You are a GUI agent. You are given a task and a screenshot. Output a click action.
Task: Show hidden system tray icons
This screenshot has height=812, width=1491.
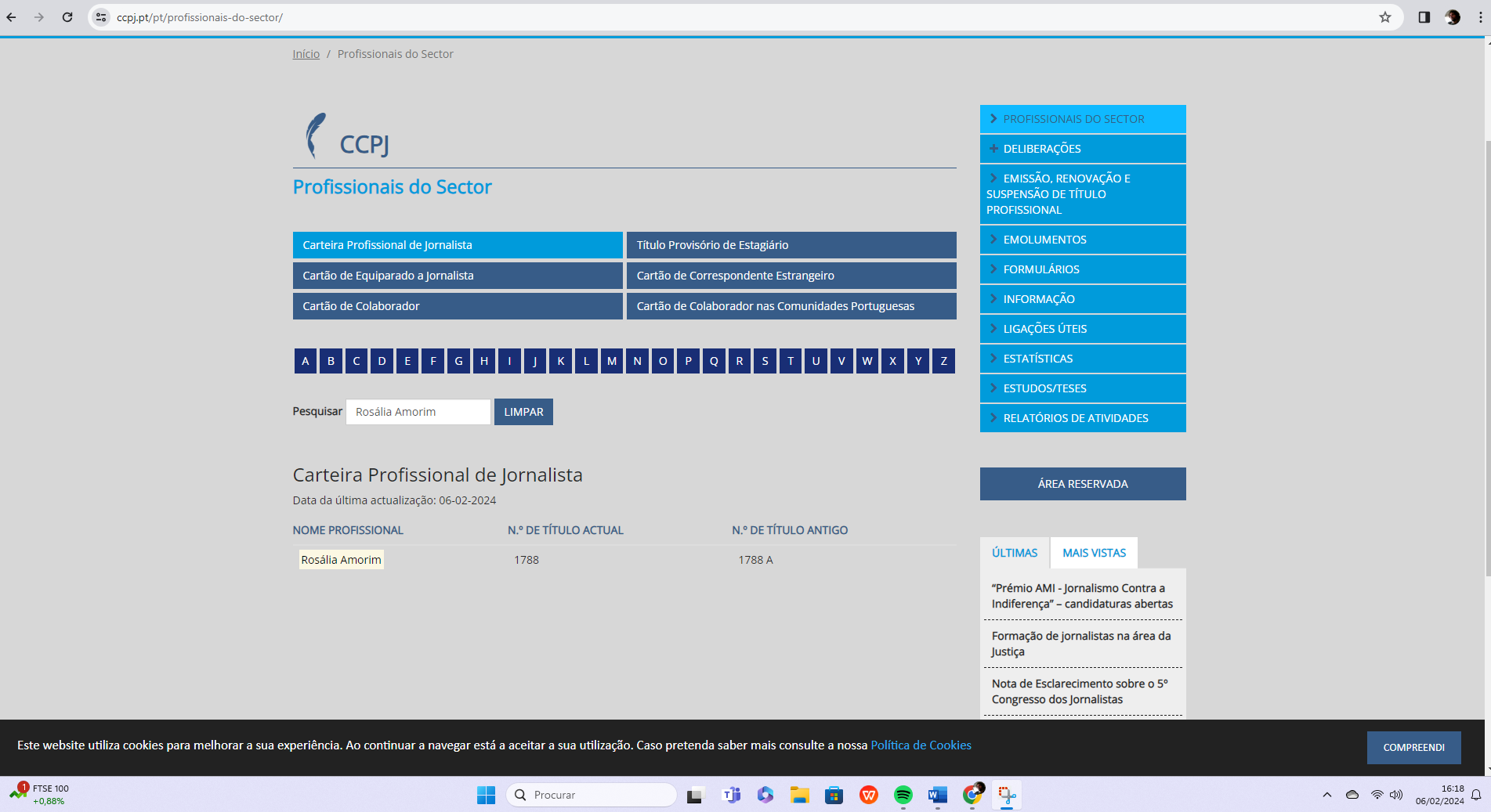coord(1326,795)
